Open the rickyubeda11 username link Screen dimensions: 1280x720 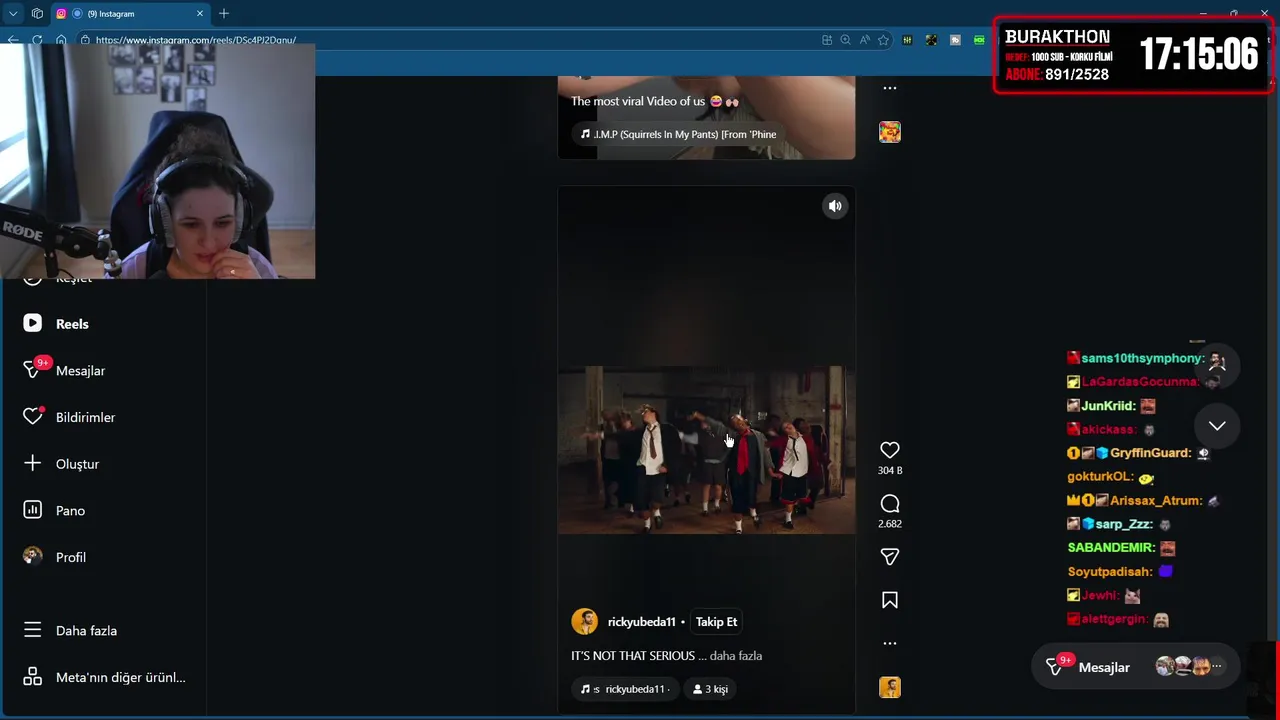click(641, 622)
